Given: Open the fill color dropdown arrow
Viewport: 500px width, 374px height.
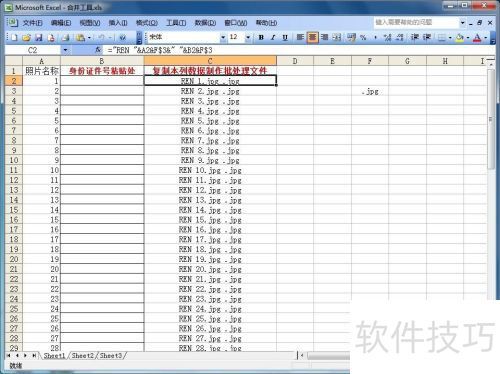Looking at the screenshot, I should pyautogui.click(x=468, y=38).
